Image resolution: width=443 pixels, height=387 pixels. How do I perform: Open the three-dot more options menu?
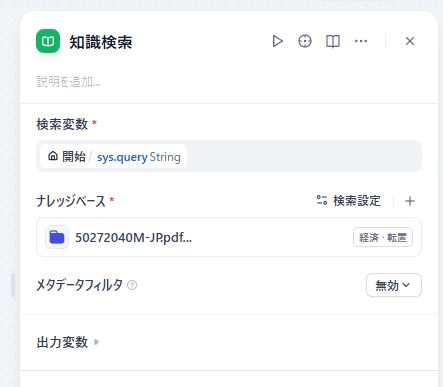click(x=361, y=41)
